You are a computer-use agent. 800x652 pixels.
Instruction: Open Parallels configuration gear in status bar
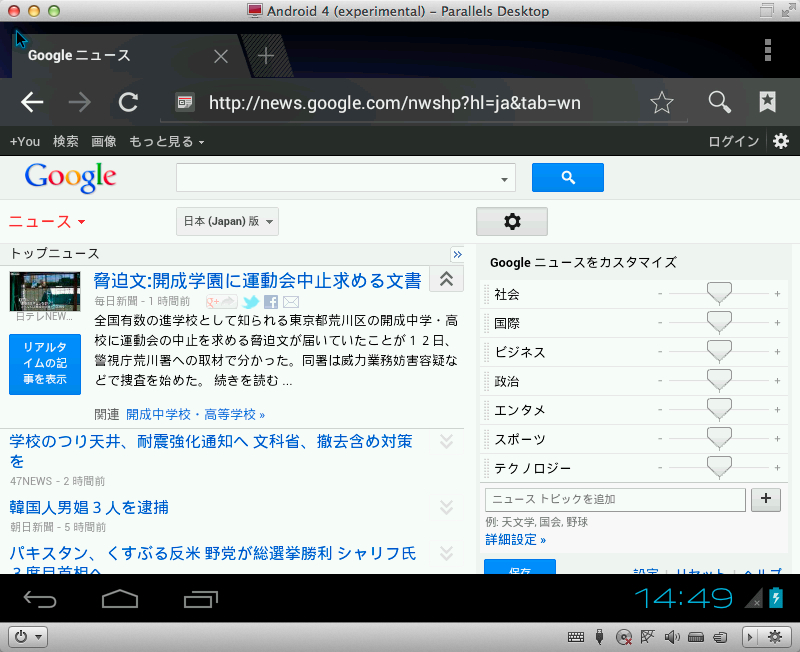pyautogui.click(x=775, y=637)
